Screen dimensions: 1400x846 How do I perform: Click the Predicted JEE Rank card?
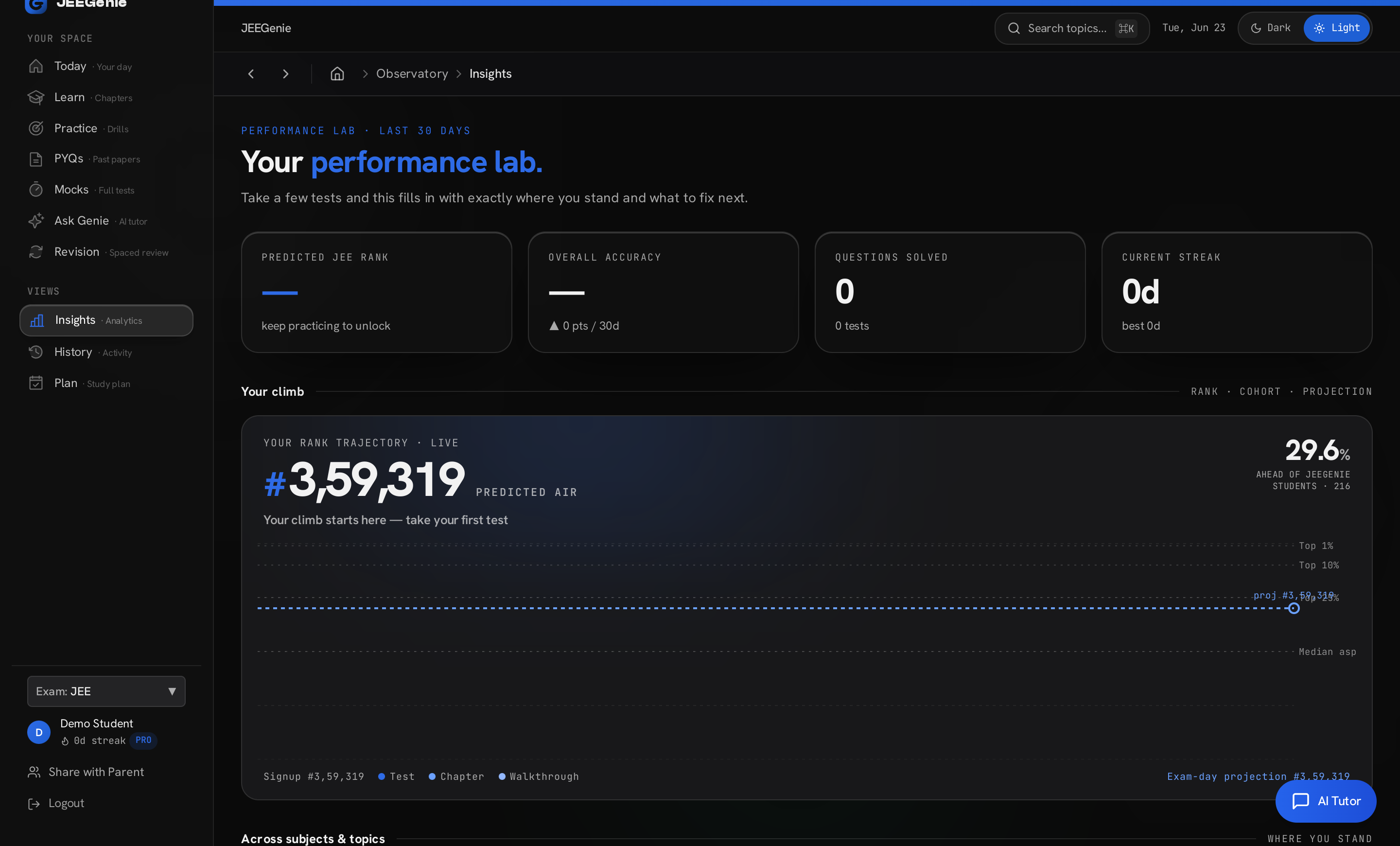pyautogui.click(x=377, y=292)
